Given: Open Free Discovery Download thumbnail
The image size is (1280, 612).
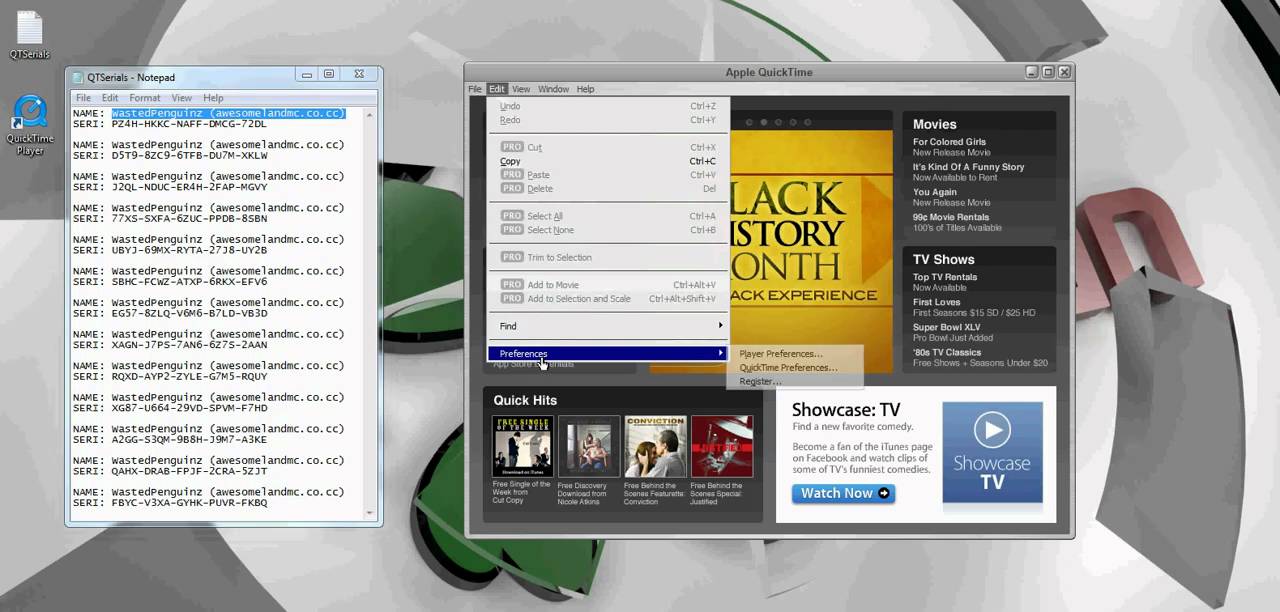Looking at the screenshot, I should tap(589, 447).
